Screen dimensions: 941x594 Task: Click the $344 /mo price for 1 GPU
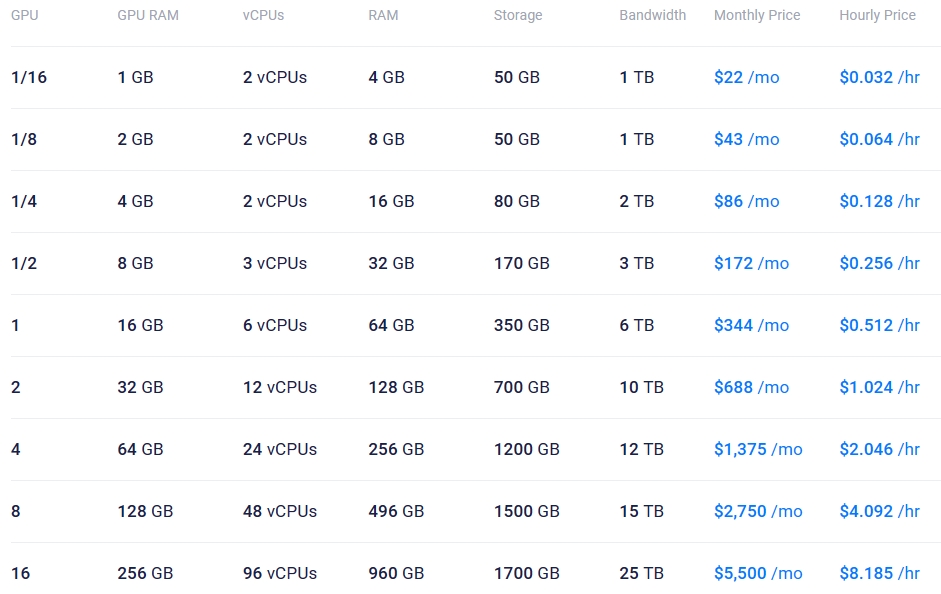(751, 325)
